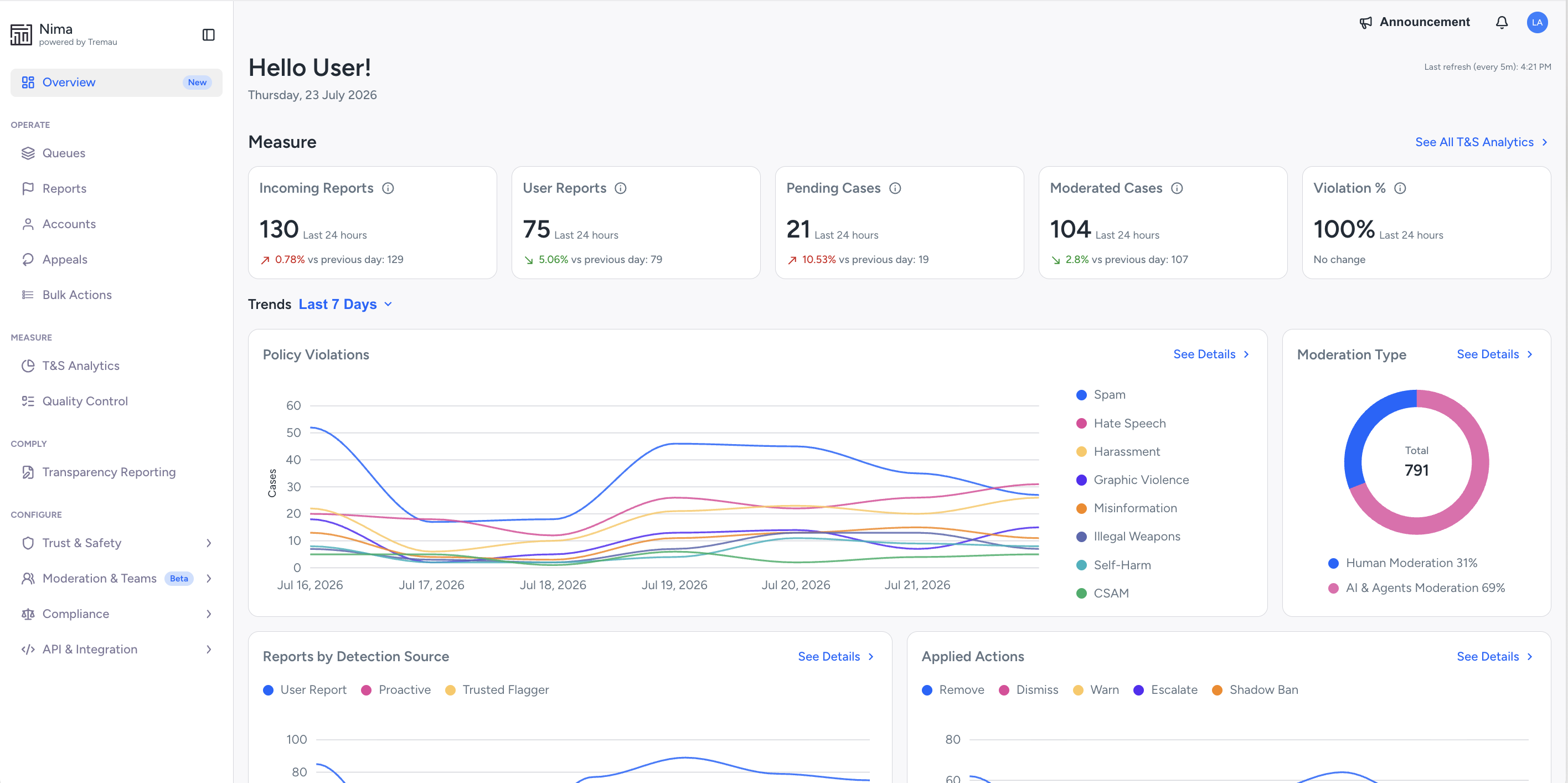Click the Nima logo icon

coord(20,35)
